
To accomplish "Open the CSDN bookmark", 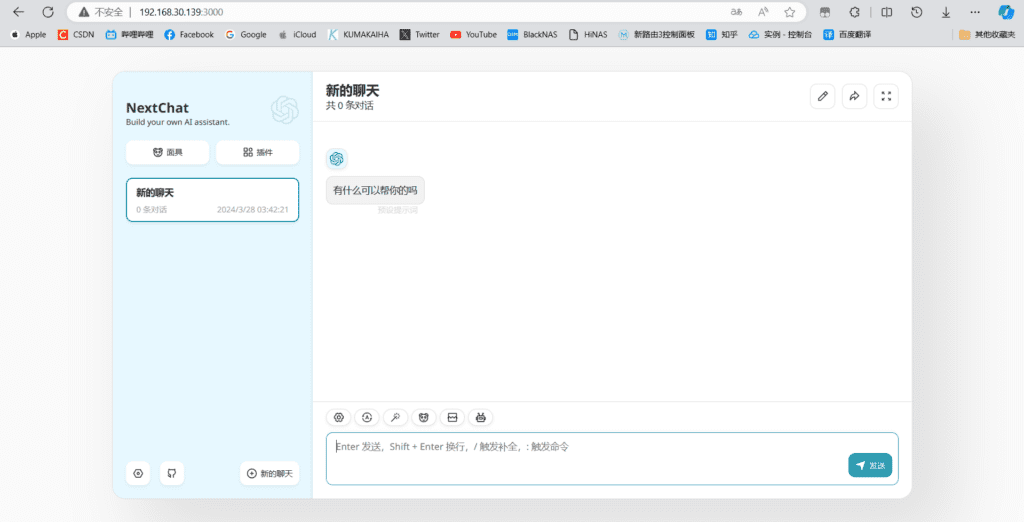I will 76,35.
